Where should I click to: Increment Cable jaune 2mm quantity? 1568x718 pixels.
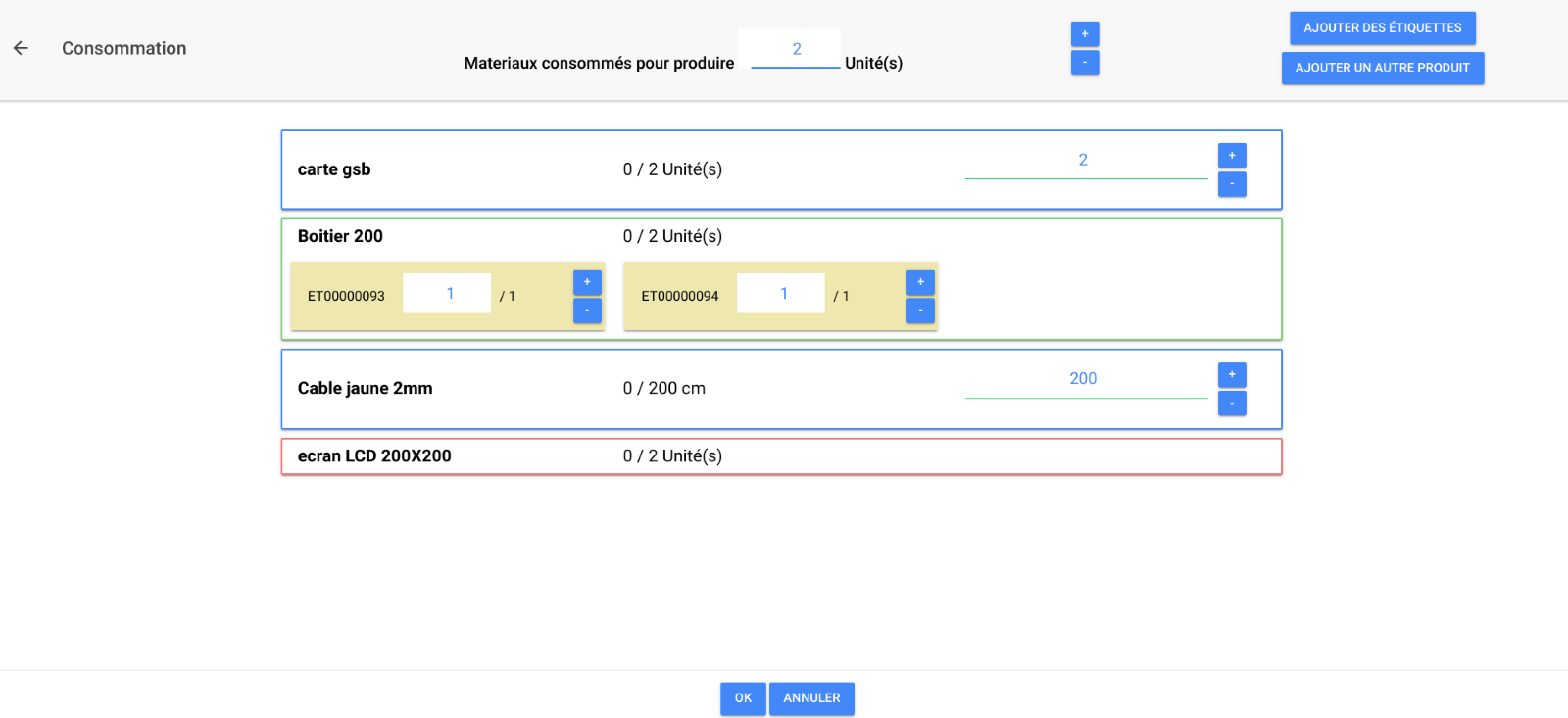[1231, 375]
